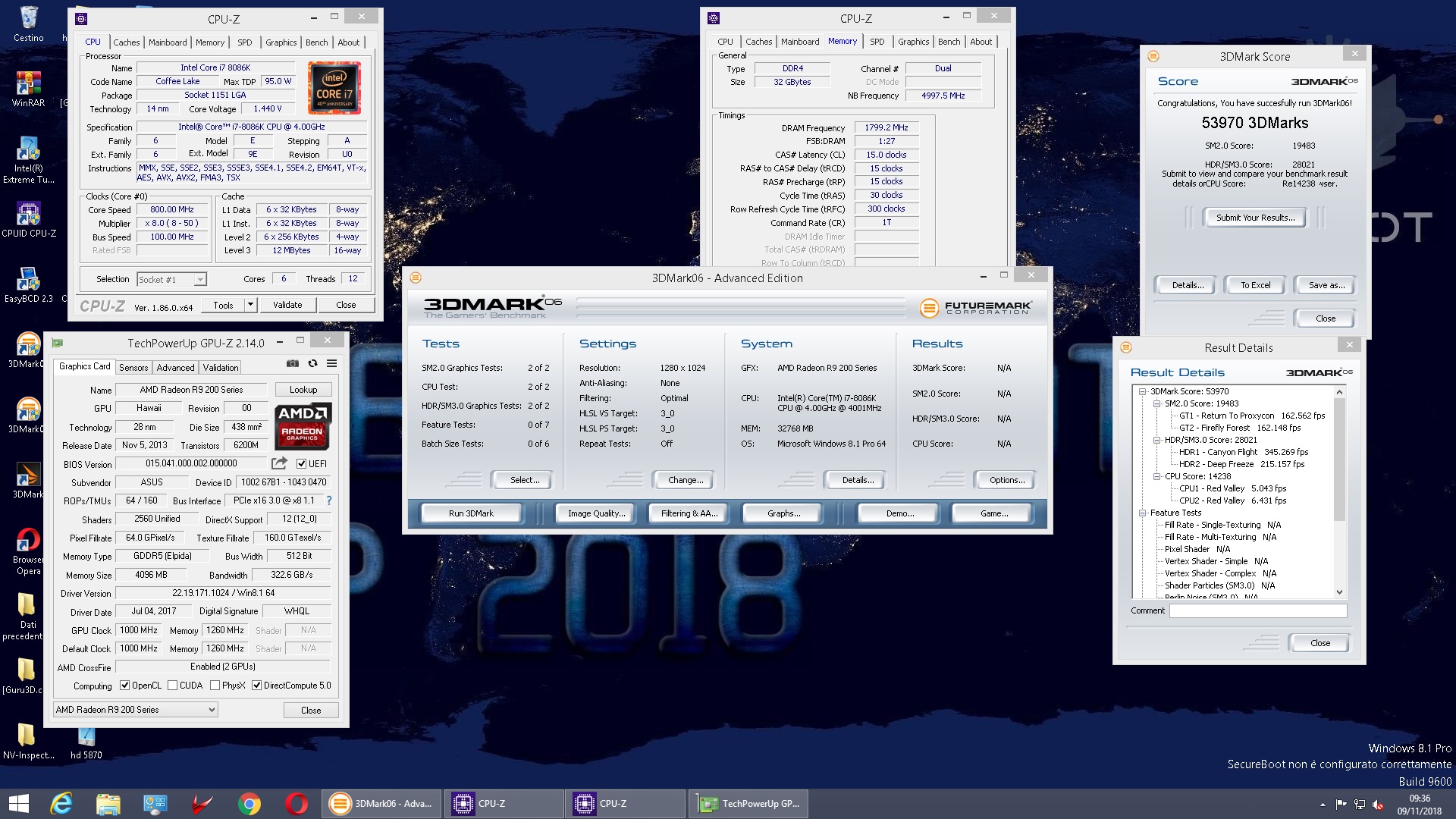Open the Dati precedenti desktop folder
Viewport: 1456px width, 819px height.
(25, 616)
